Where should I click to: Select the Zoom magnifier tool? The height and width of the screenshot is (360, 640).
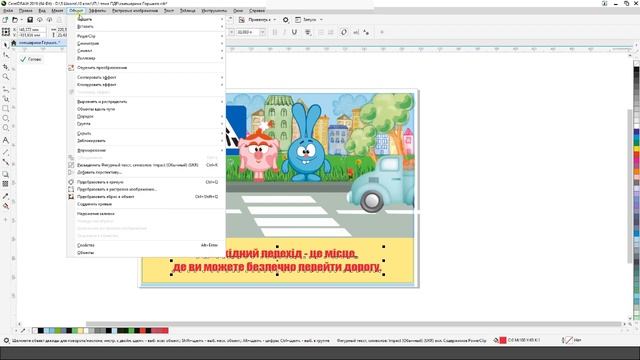pyautogui.click(x=6, y=77)
